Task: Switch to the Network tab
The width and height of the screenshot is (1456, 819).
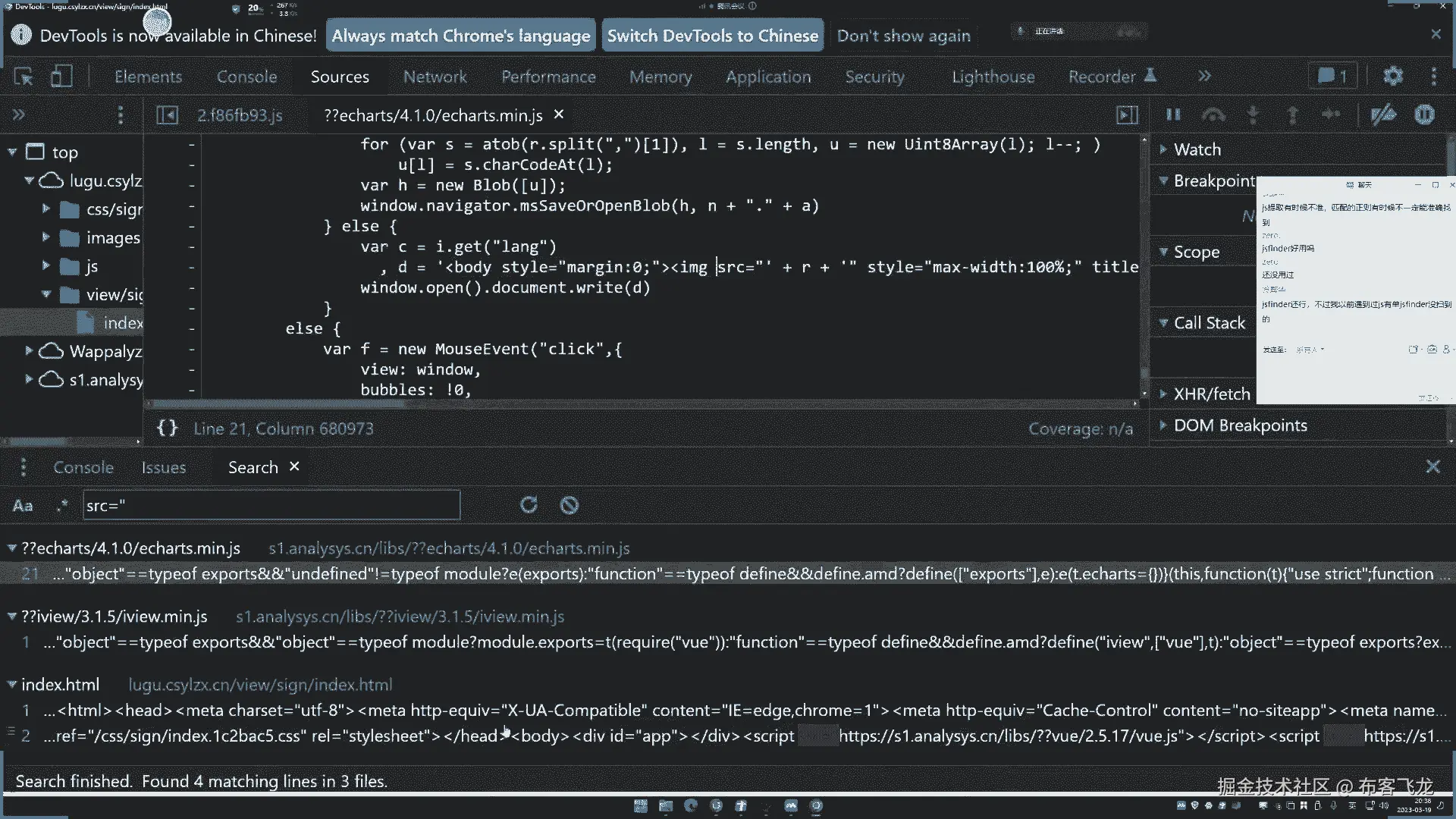Action: 435,77
